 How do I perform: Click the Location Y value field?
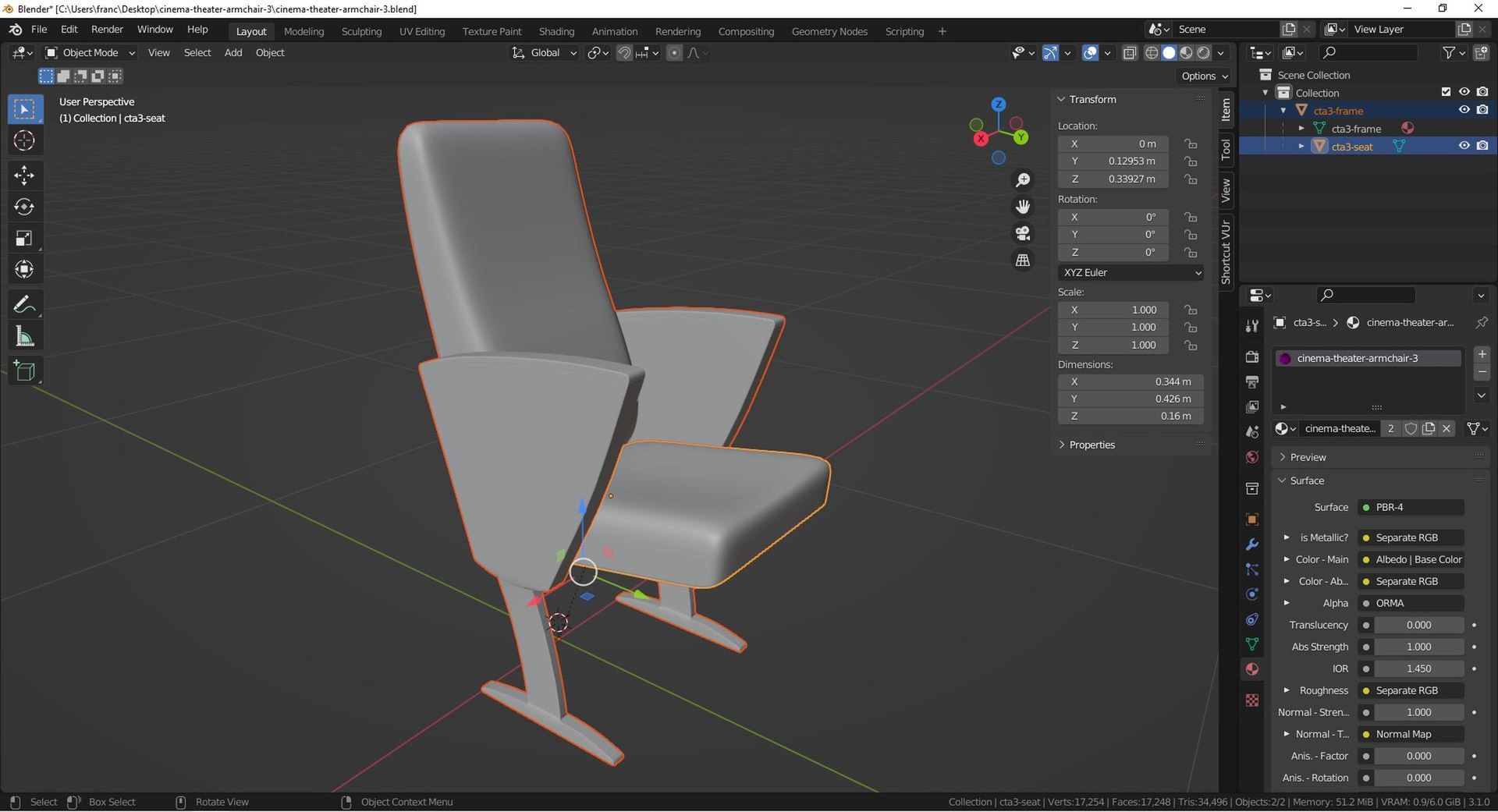[1113, 161]
